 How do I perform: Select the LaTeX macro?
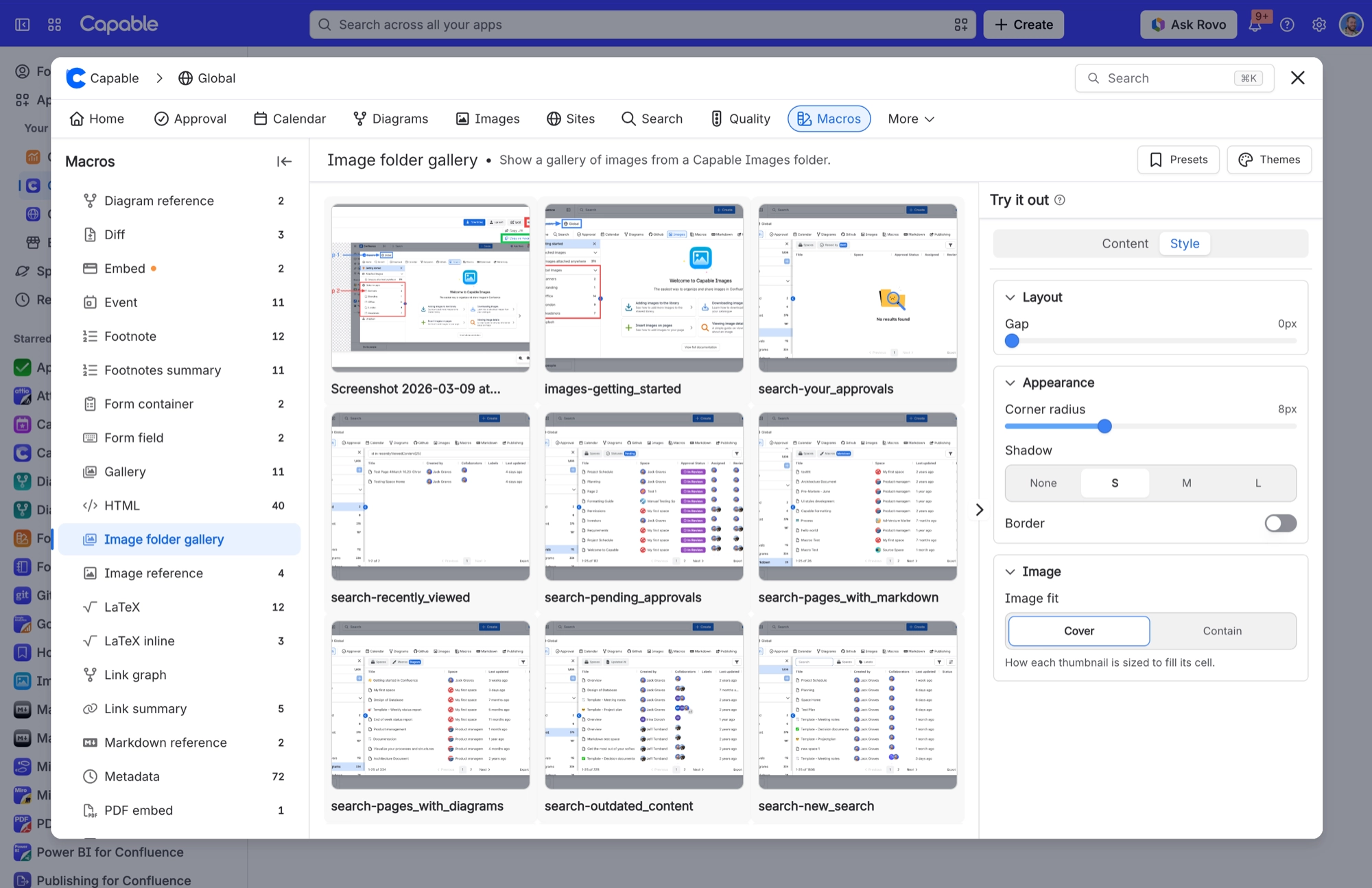[180, 607]
